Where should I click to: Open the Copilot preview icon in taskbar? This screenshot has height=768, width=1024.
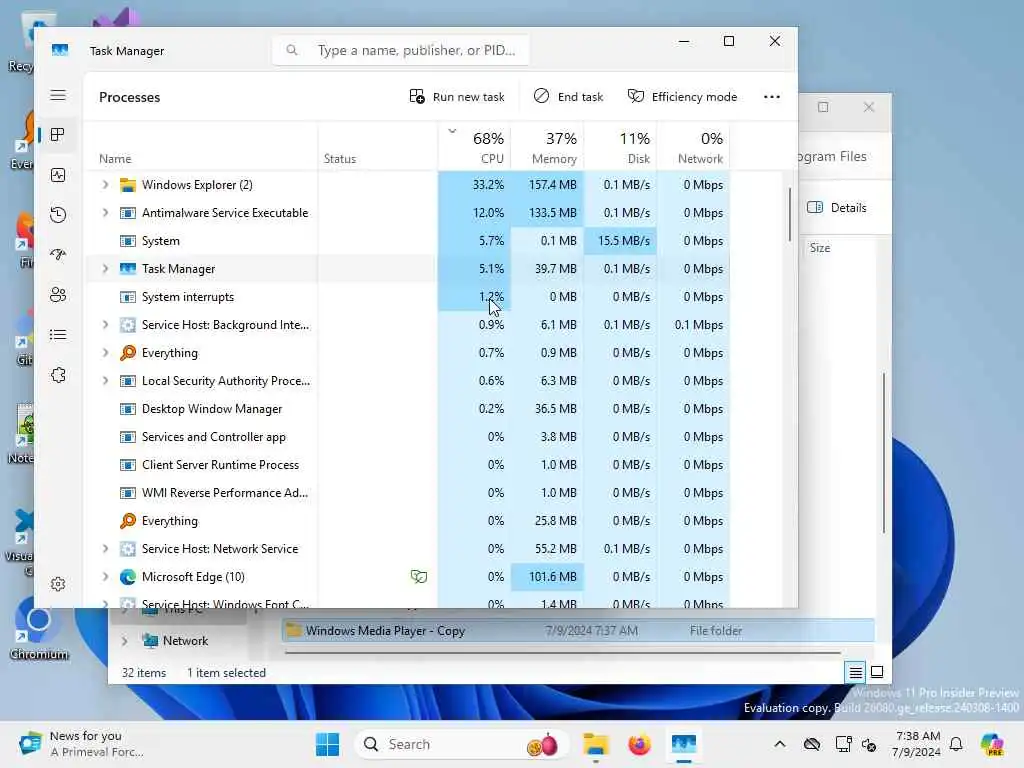coord(992,744)
